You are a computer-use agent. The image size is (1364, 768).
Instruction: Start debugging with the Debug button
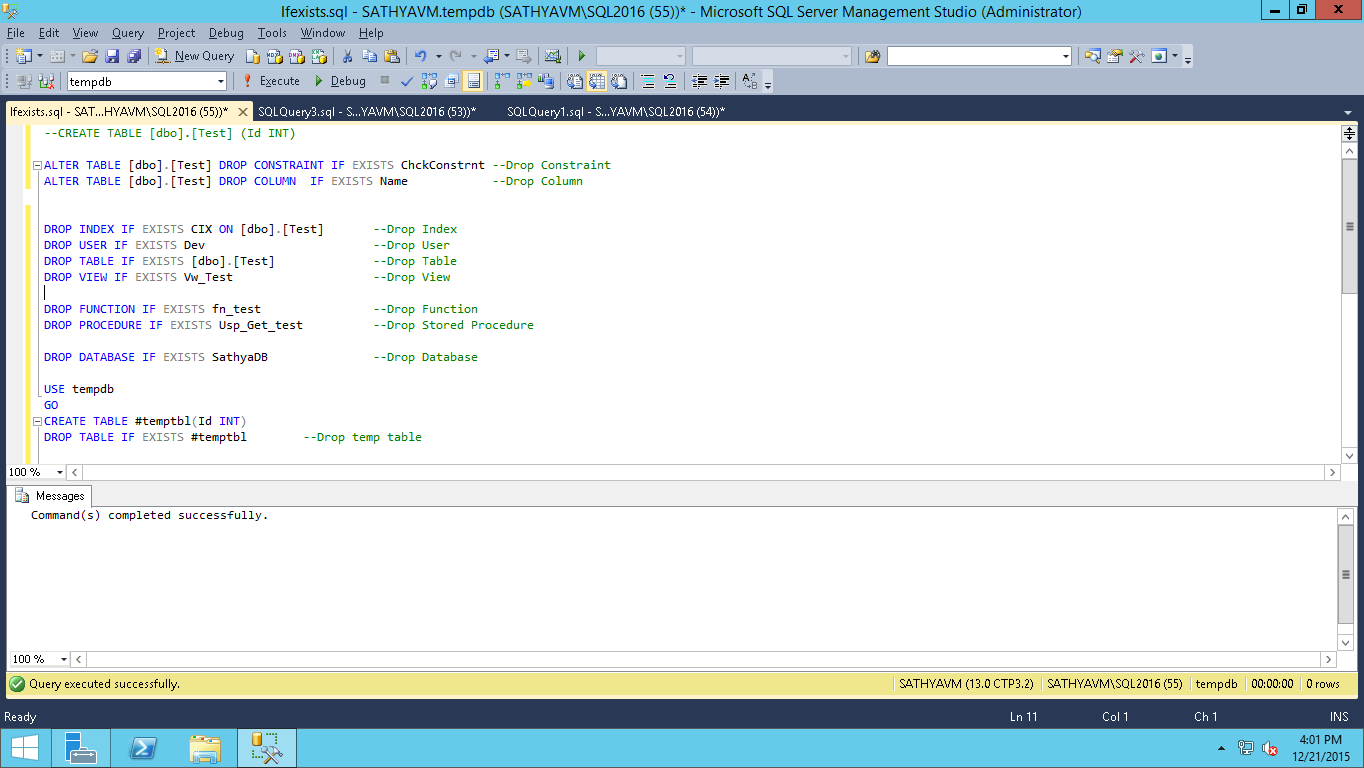coord(347,79)
